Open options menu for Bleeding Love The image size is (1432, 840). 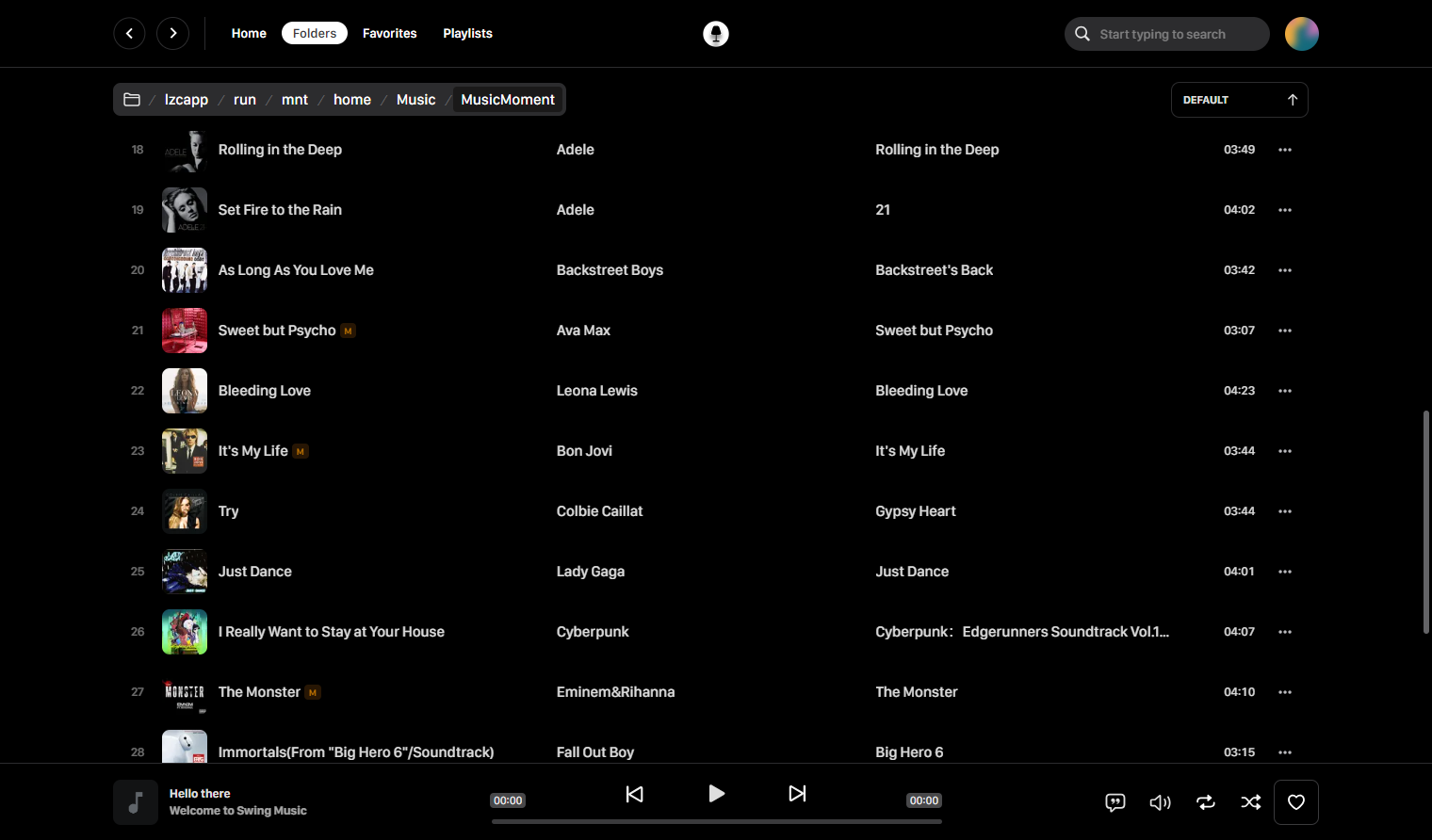tap(1285, 391)
